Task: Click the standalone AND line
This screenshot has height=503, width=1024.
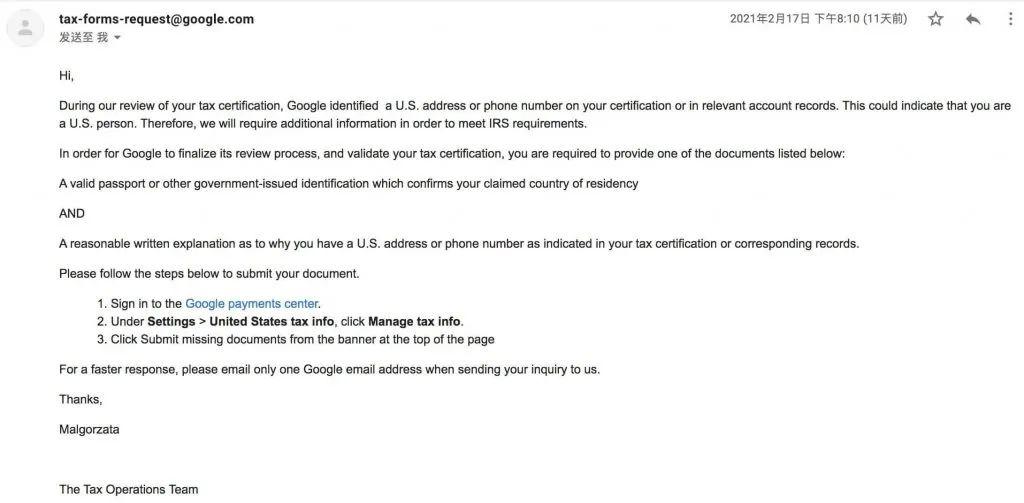Action: coord(72,214)
